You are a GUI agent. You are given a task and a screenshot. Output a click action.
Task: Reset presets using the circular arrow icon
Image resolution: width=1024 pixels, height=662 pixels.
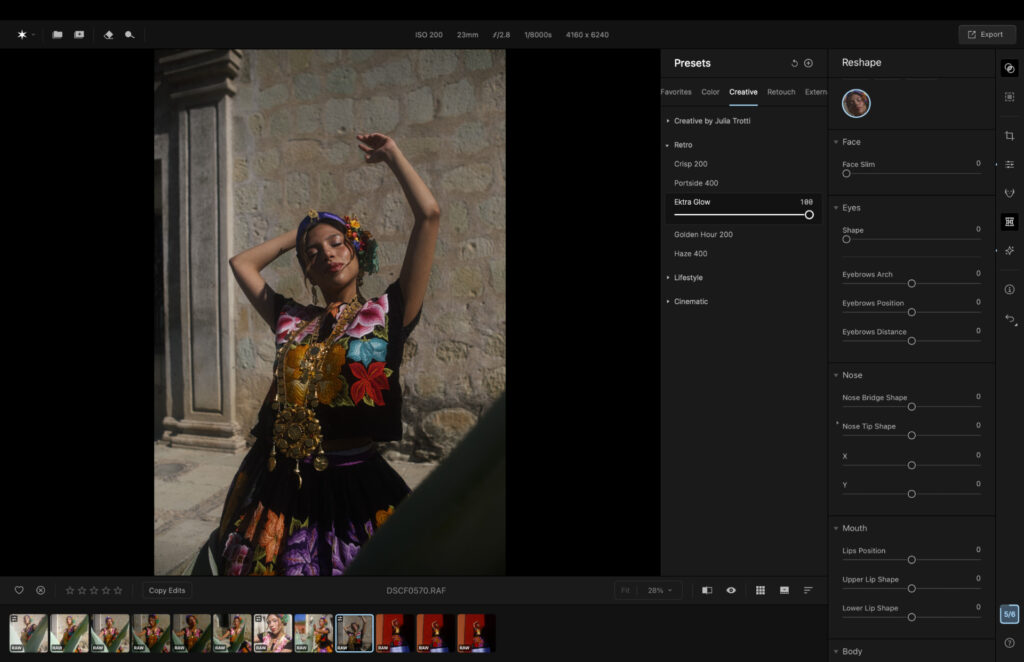click(x=794, y=63)
